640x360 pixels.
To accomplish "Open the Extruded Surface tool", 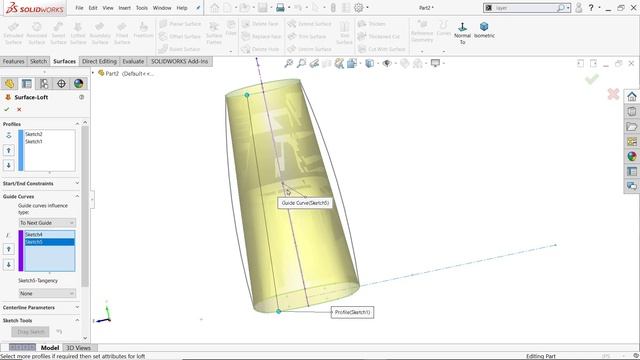I will pos(13,33).
